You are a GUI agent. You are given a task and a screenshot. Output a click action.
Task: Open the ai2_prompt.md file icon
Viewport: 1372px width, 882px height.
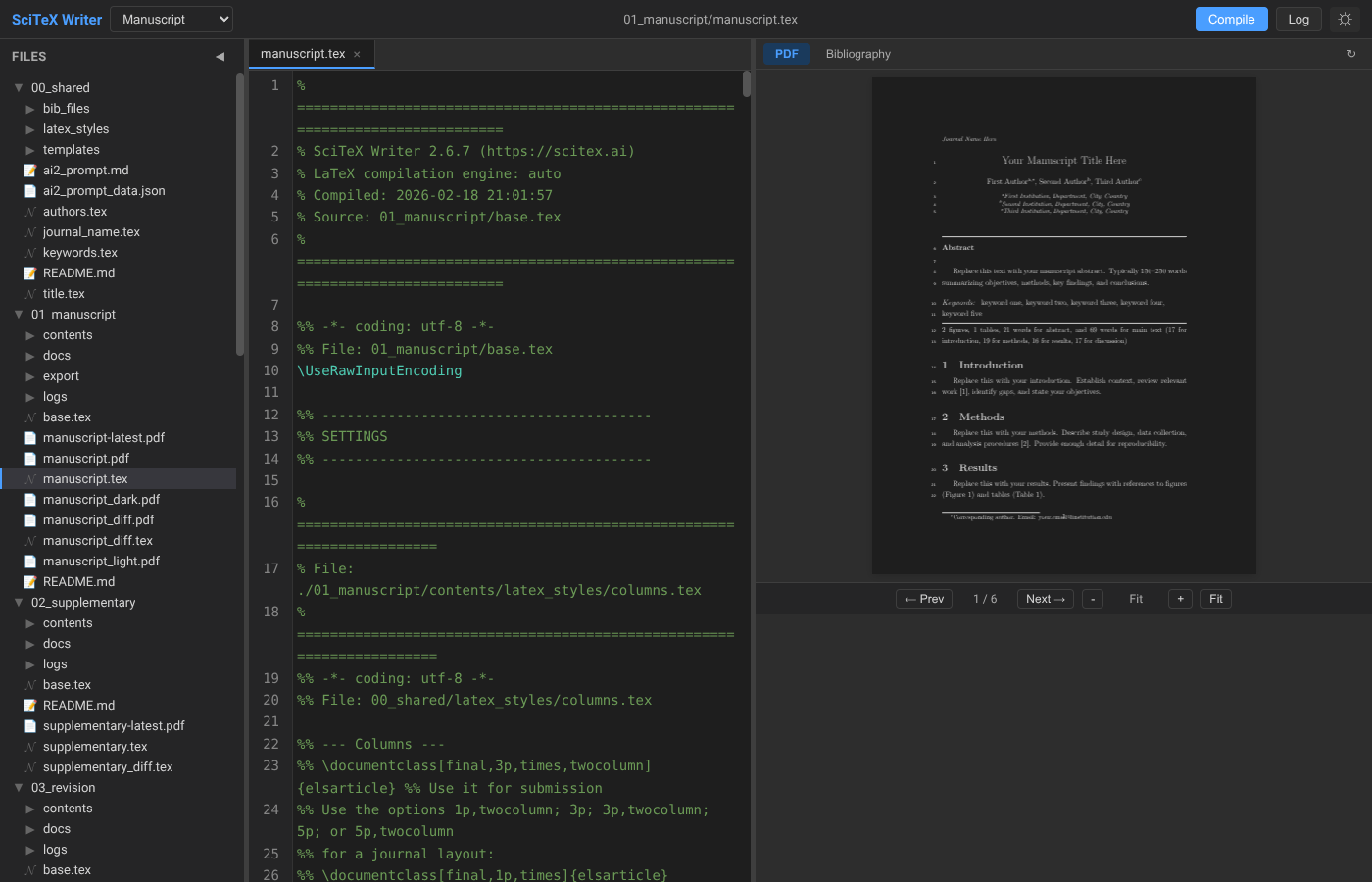tap(30, 171)
